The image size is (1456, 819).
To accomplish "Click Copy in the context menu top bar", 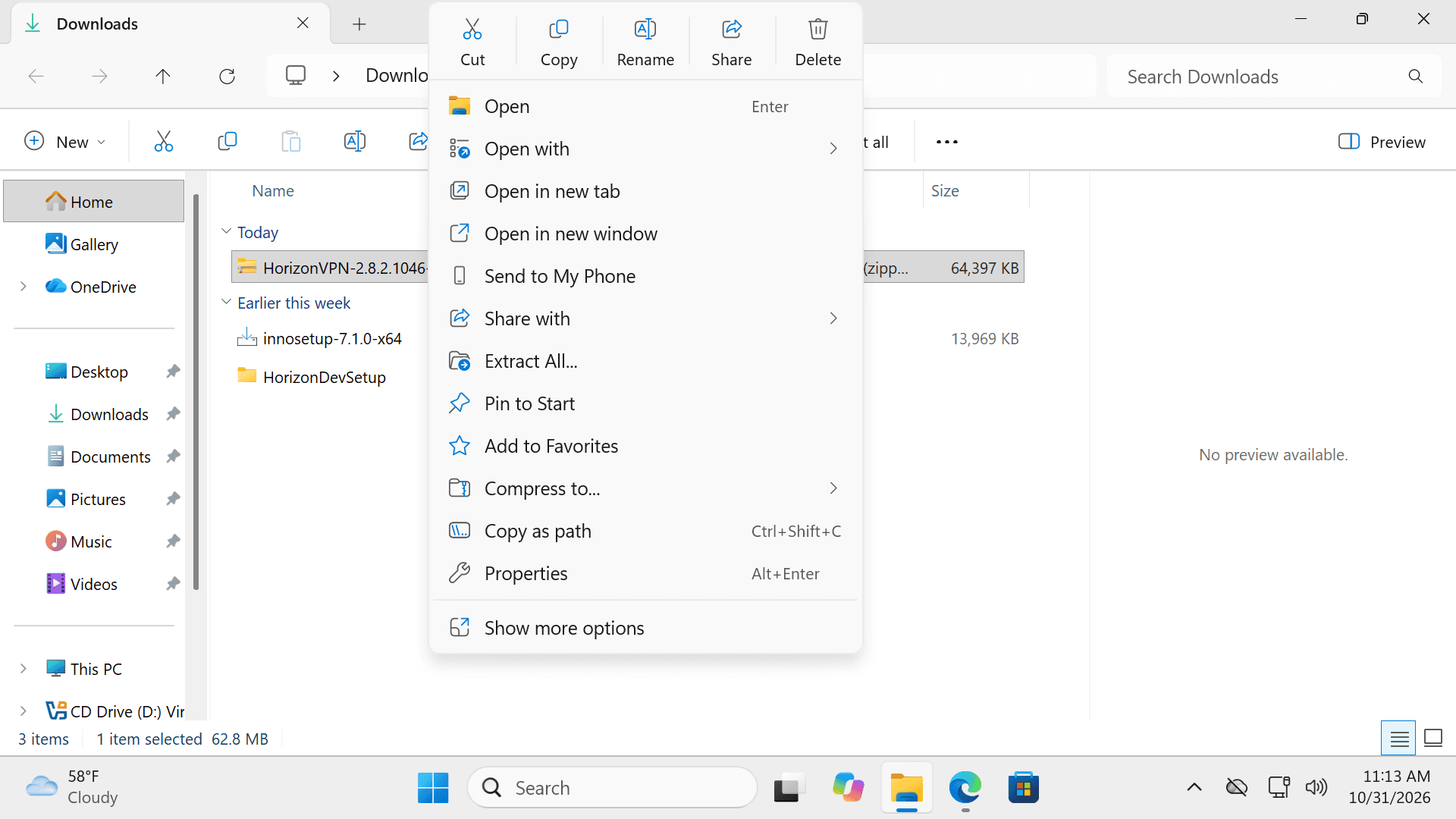I will (559, 42).
